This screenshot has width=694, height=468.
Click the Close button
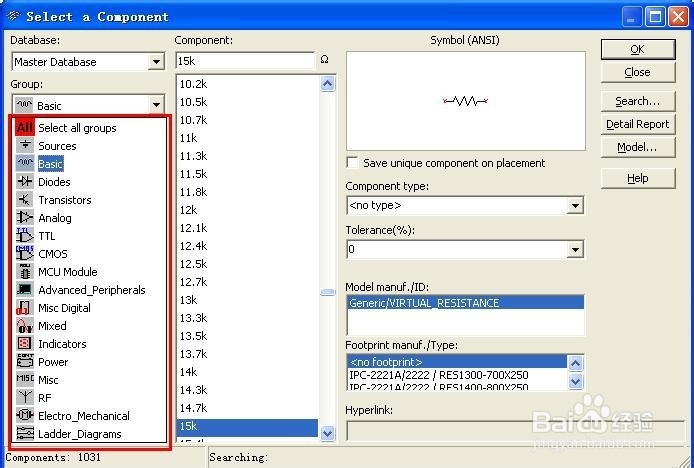[x=638, y=72]
